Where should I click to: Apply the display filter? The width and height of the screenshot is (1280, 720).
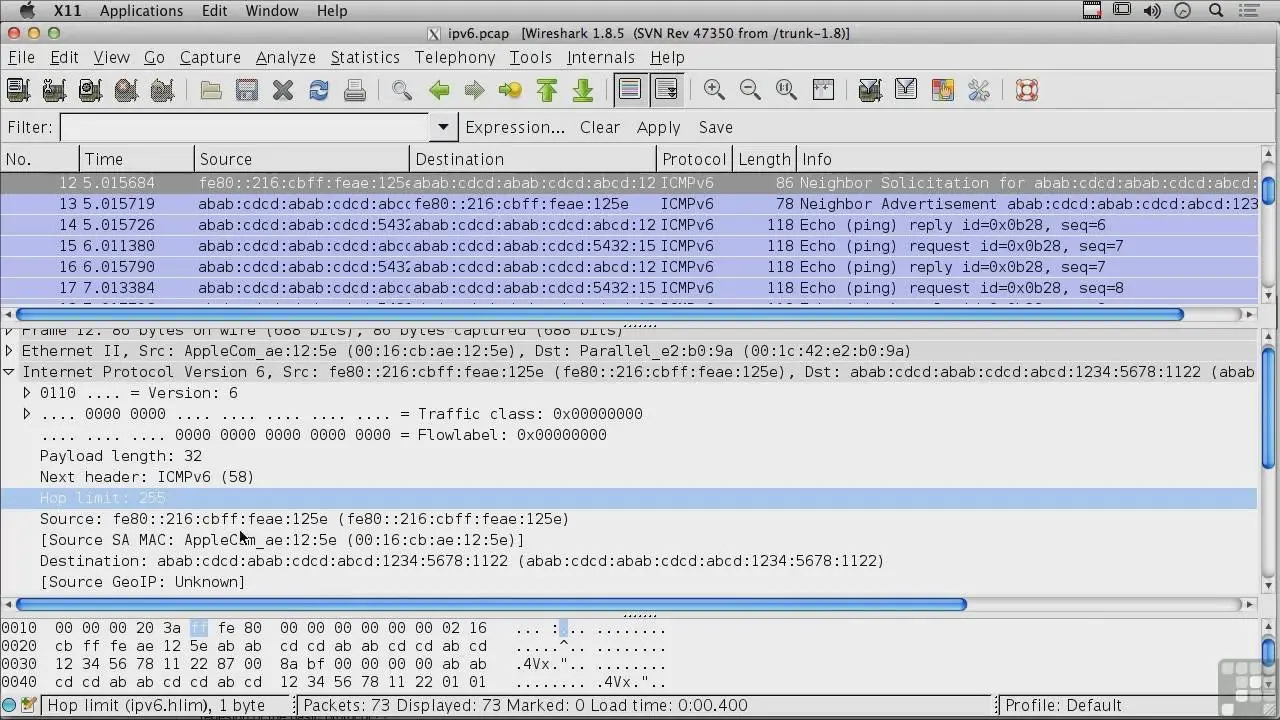(658, 127)
